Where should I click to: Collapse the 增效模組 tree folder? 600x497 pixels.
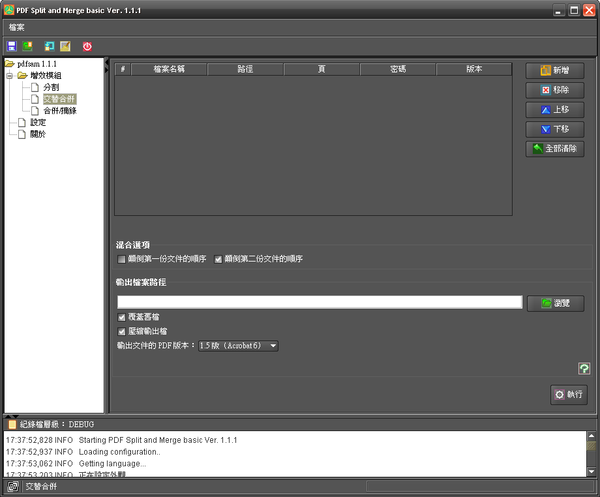(10, 76)
